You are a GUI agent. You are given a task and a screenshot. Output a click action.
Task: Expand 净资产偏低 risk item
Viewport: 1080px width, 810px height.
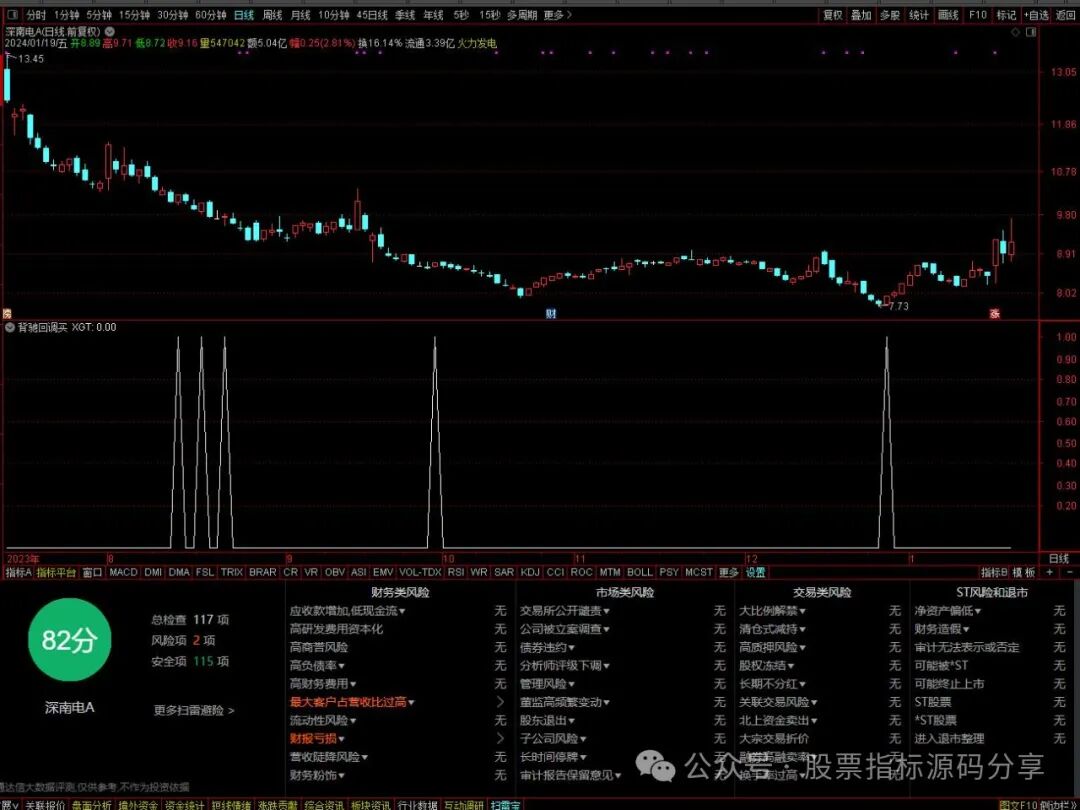pyautogui.click(x=948, y=611)
